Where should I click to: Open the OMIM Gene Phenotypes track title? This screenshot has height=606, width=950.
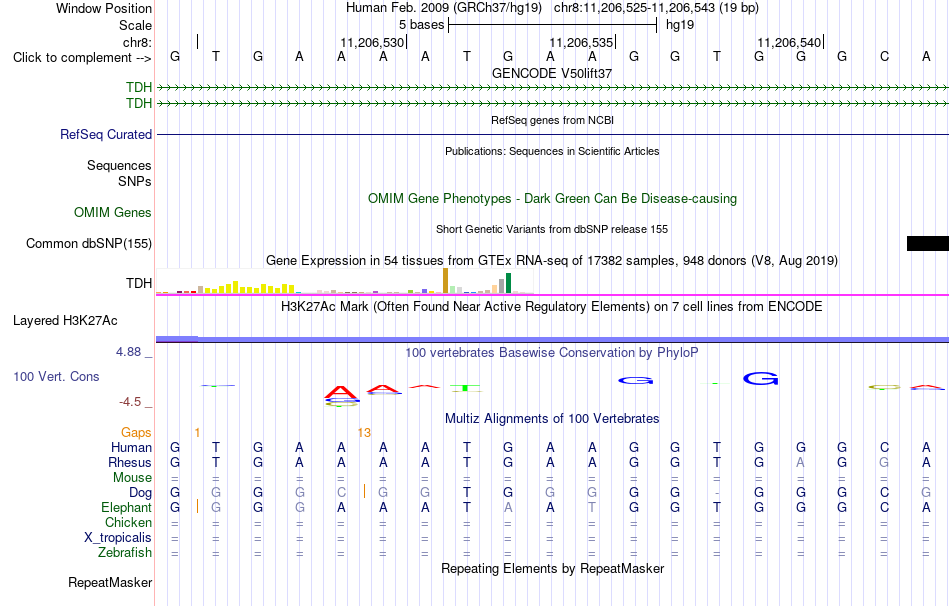click(x=552, y=199)
